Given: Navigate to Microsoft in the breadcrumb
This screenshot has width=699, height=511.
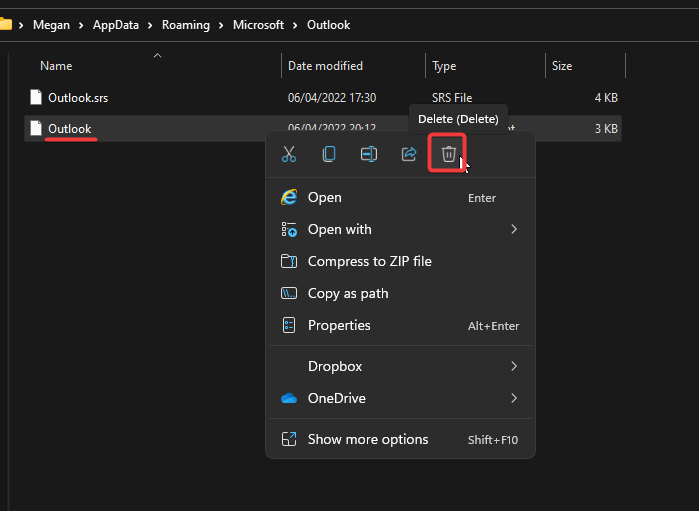Looking at the screenshot, I should point(259,25).
